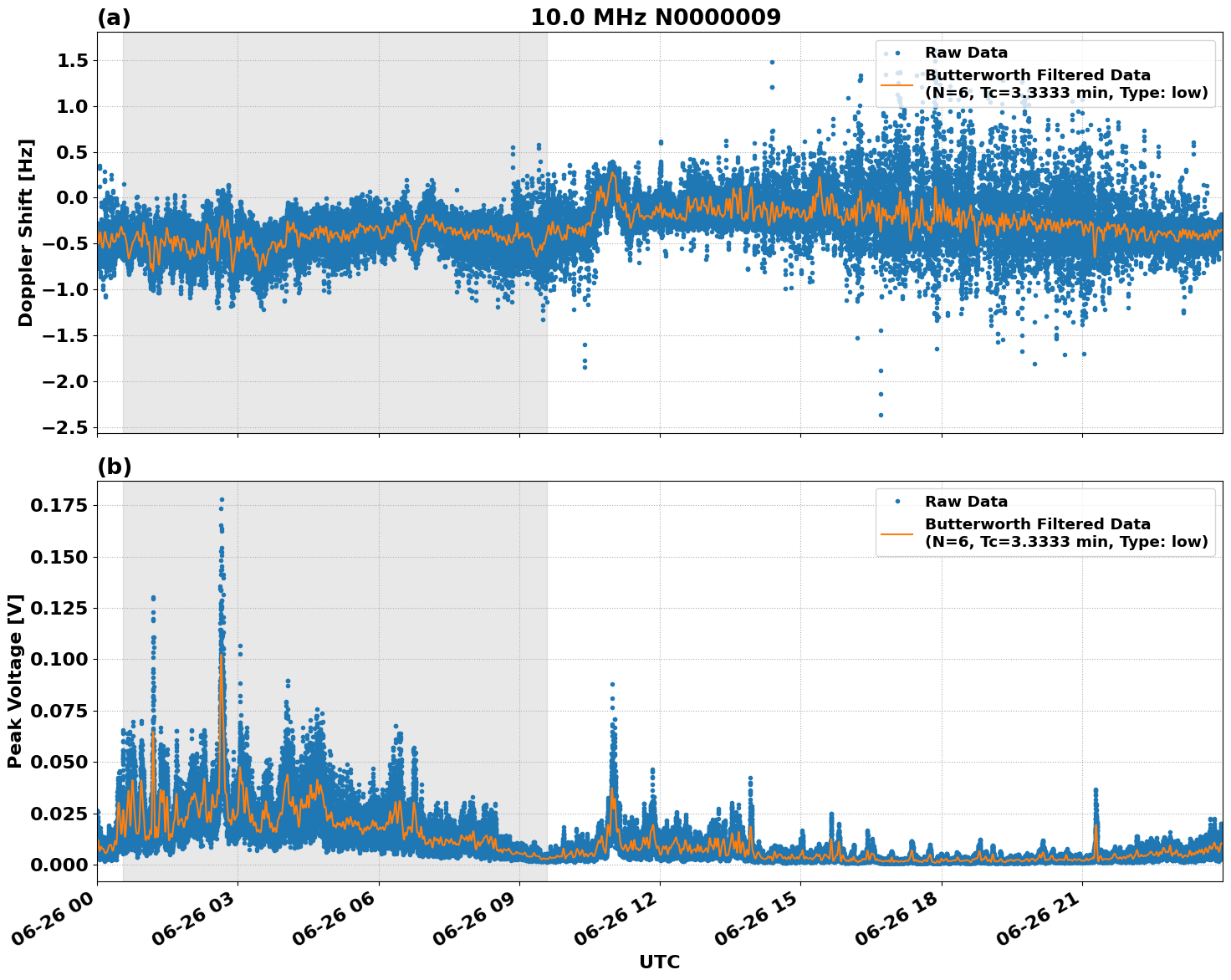Viewport: 1231px width, 980px height.
Task: Click the tallest Peak Voltage spike near 06-26 03
Action: pyautogui.click(x=222, y=498)
